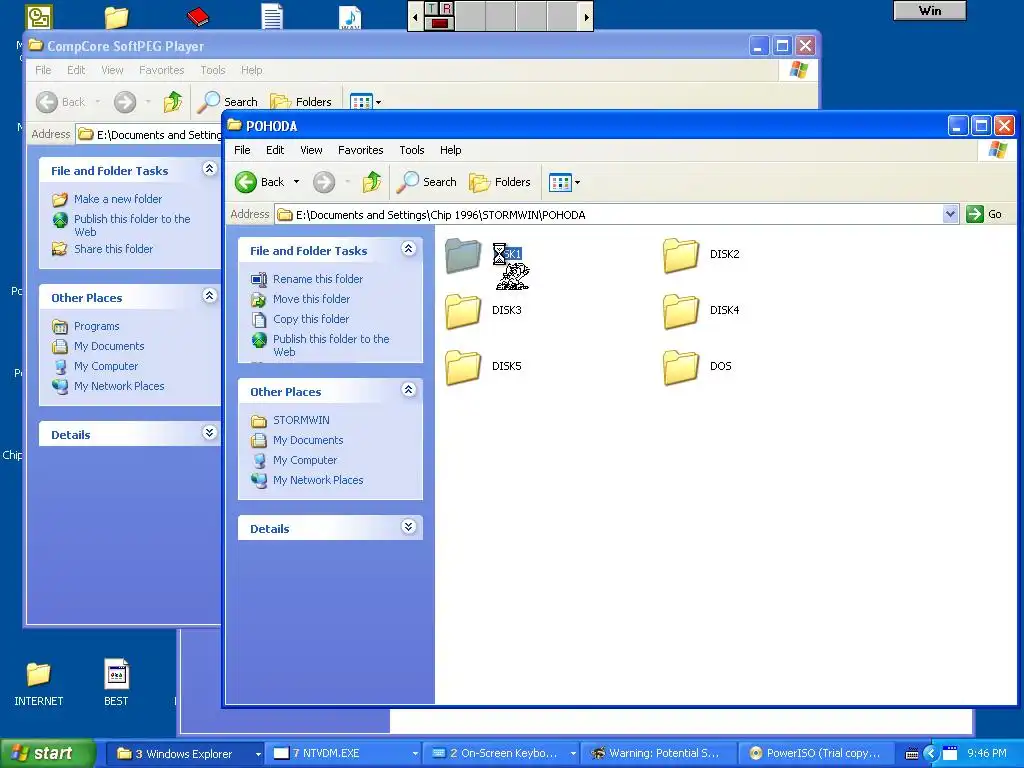Image resolution: width=1024 pixels, height=768 pixels.
Task: Open Tools menu in POHODA window
Action: click(411, 150)
